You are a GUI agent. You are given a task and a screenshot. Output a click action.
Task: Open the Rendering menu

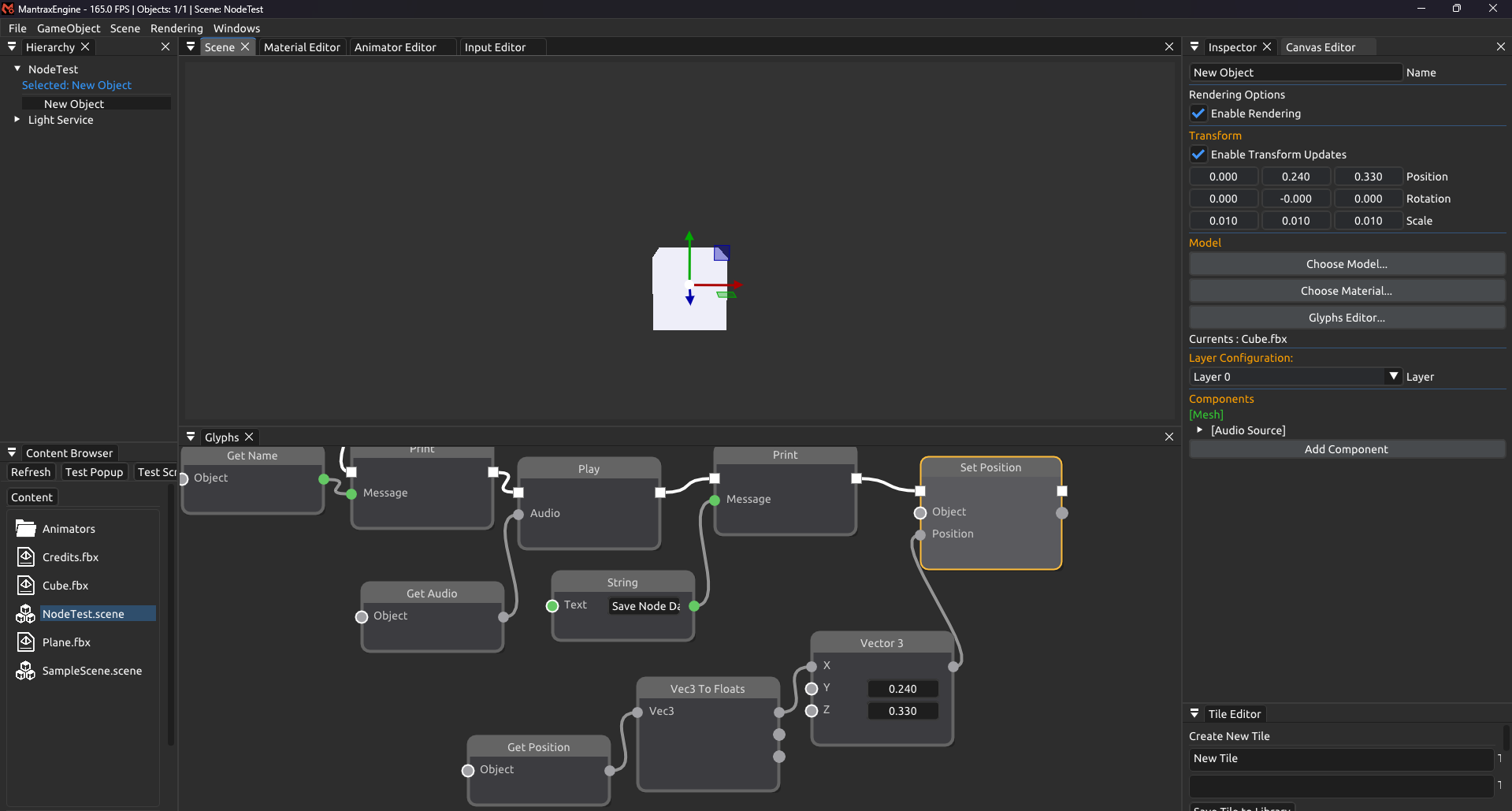click(176, 28)
